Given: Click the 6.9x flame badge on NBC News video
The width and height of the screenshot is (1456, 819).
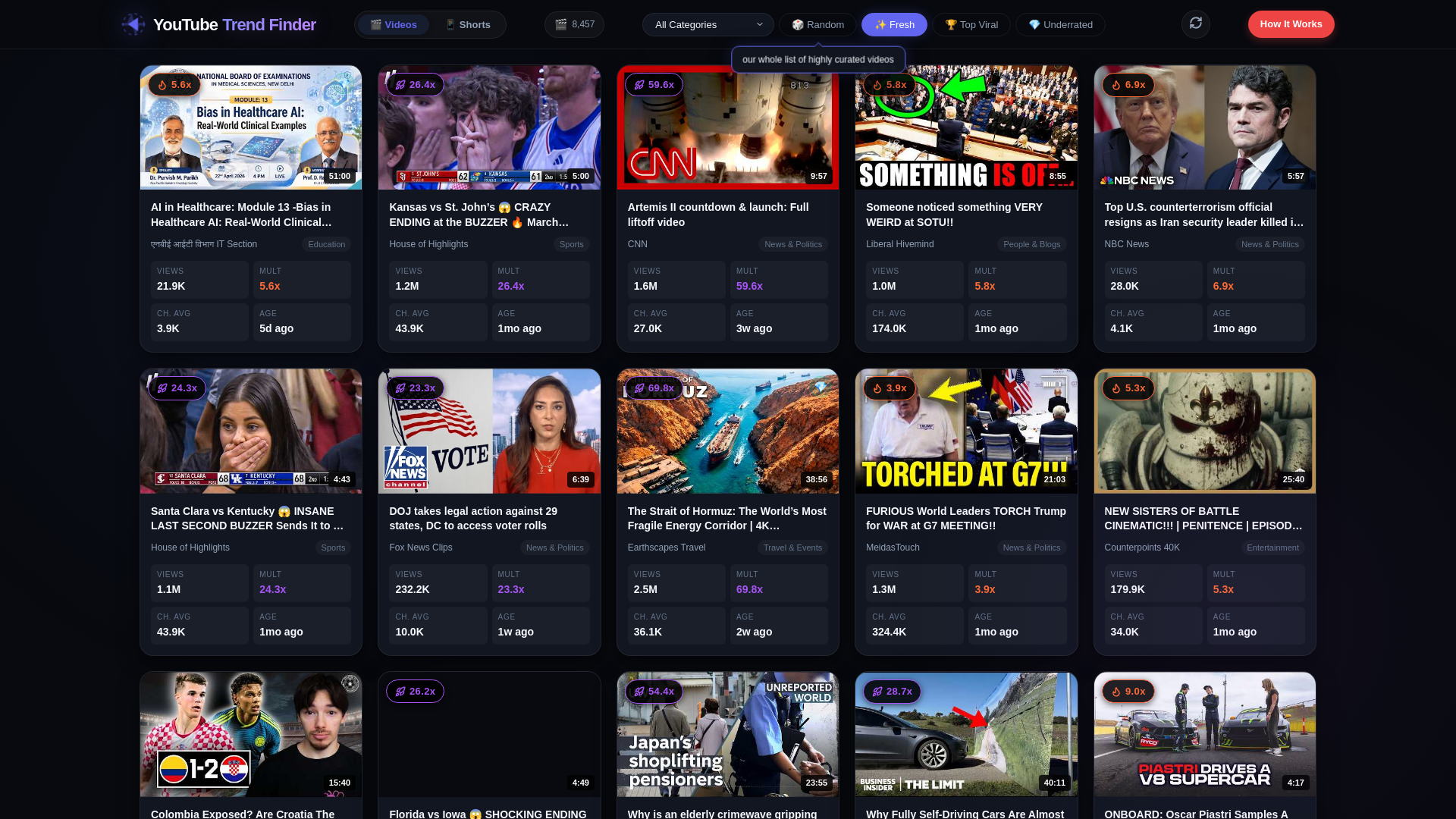Looking at the screenshot, I should coord(1128,85).
